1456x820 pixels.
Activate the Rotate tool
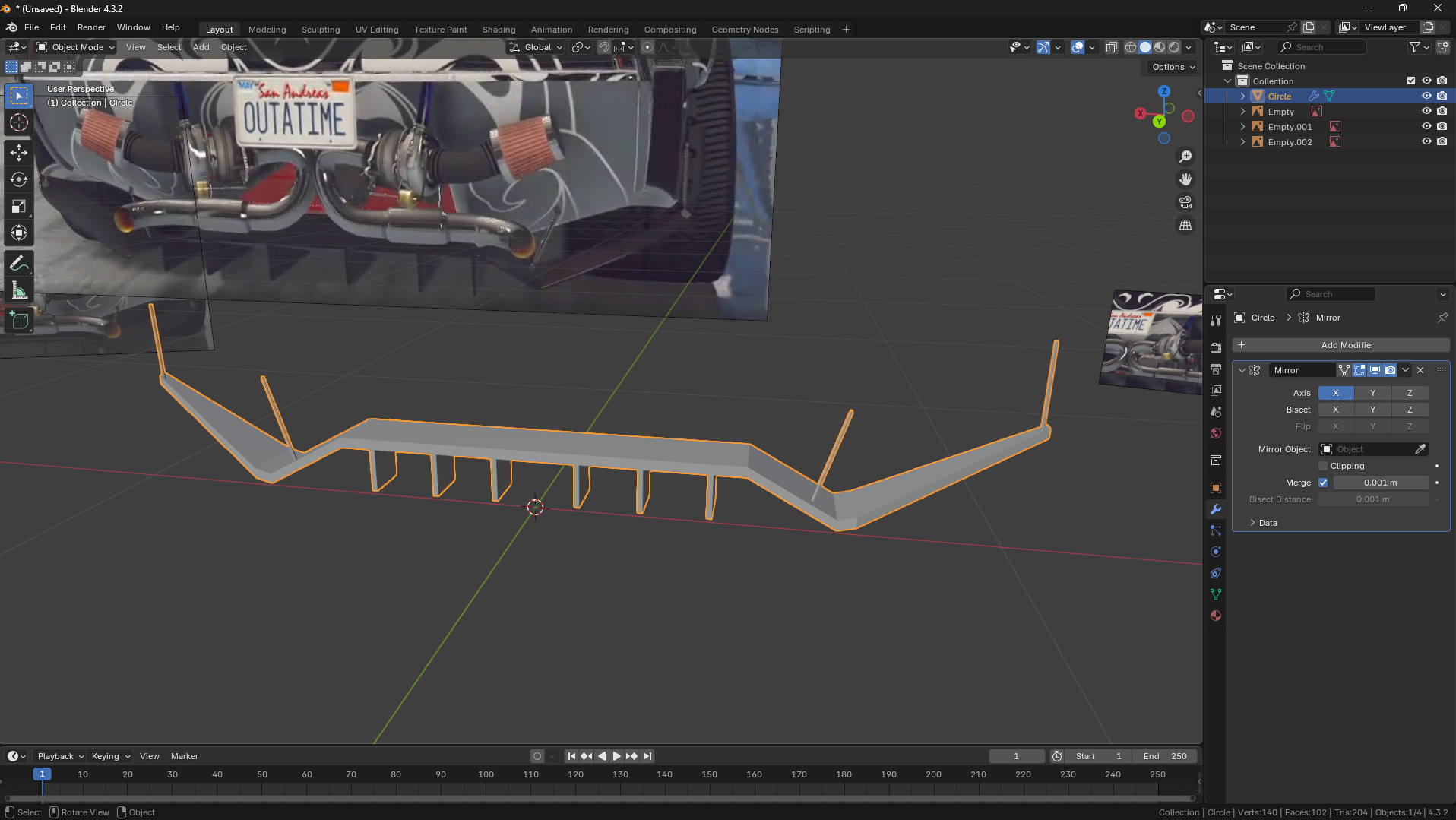[x=19, y=179]
